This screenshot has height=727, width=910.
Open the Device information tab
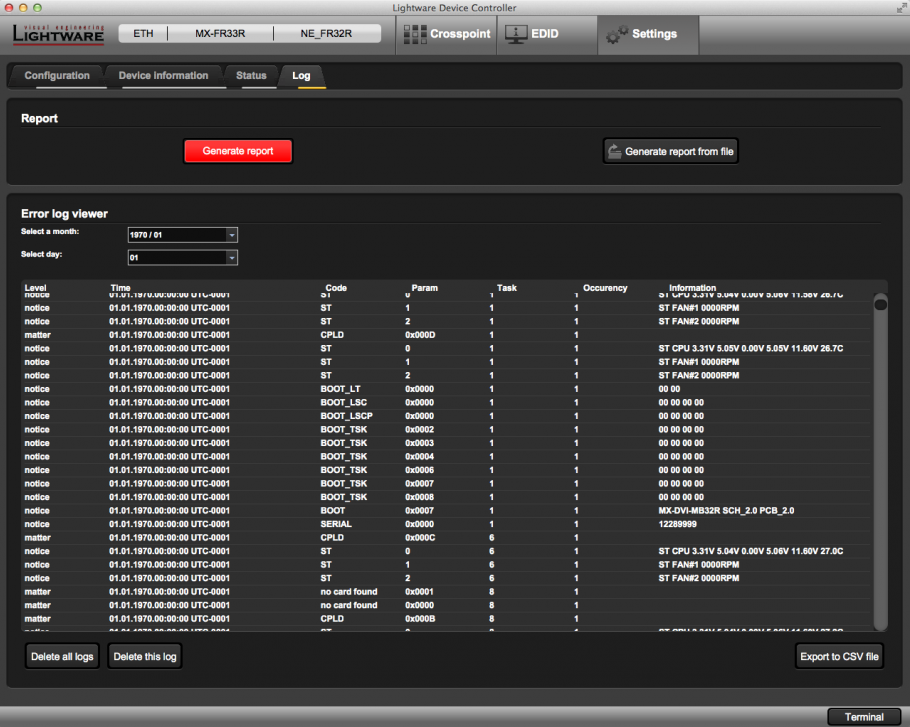tap(163, 76)
